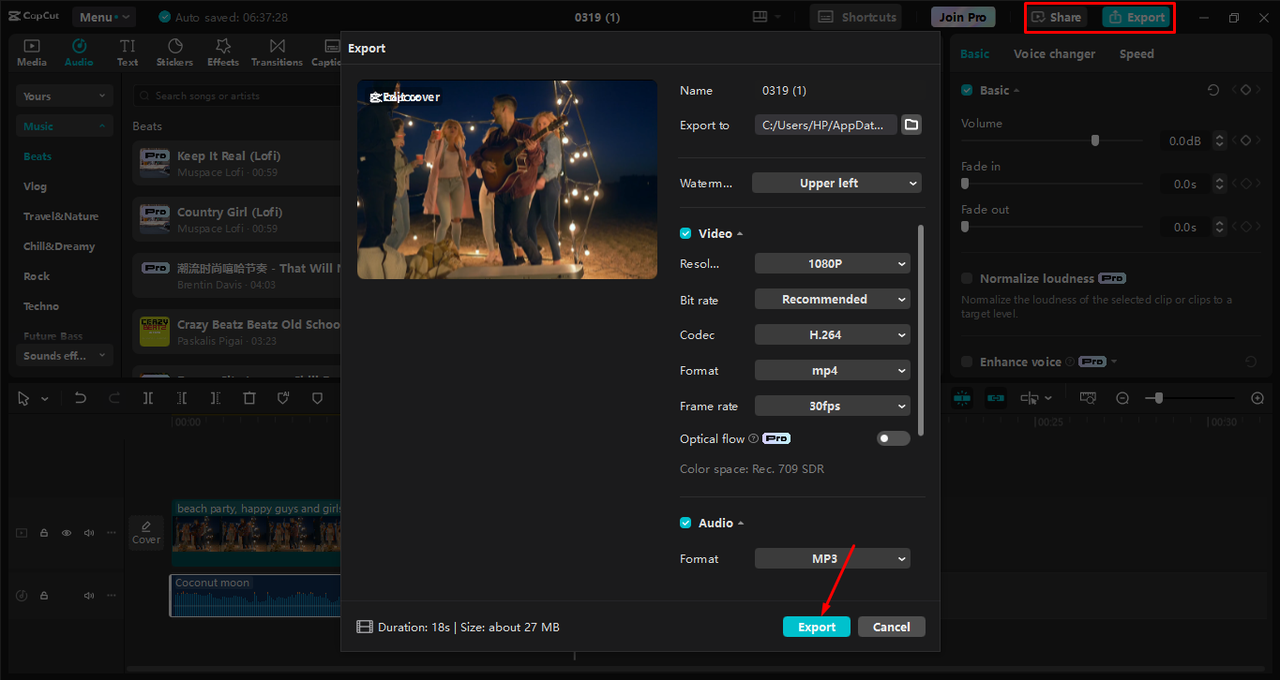
Task: Switch to the Speed tab
Action: coord(1136,54)
